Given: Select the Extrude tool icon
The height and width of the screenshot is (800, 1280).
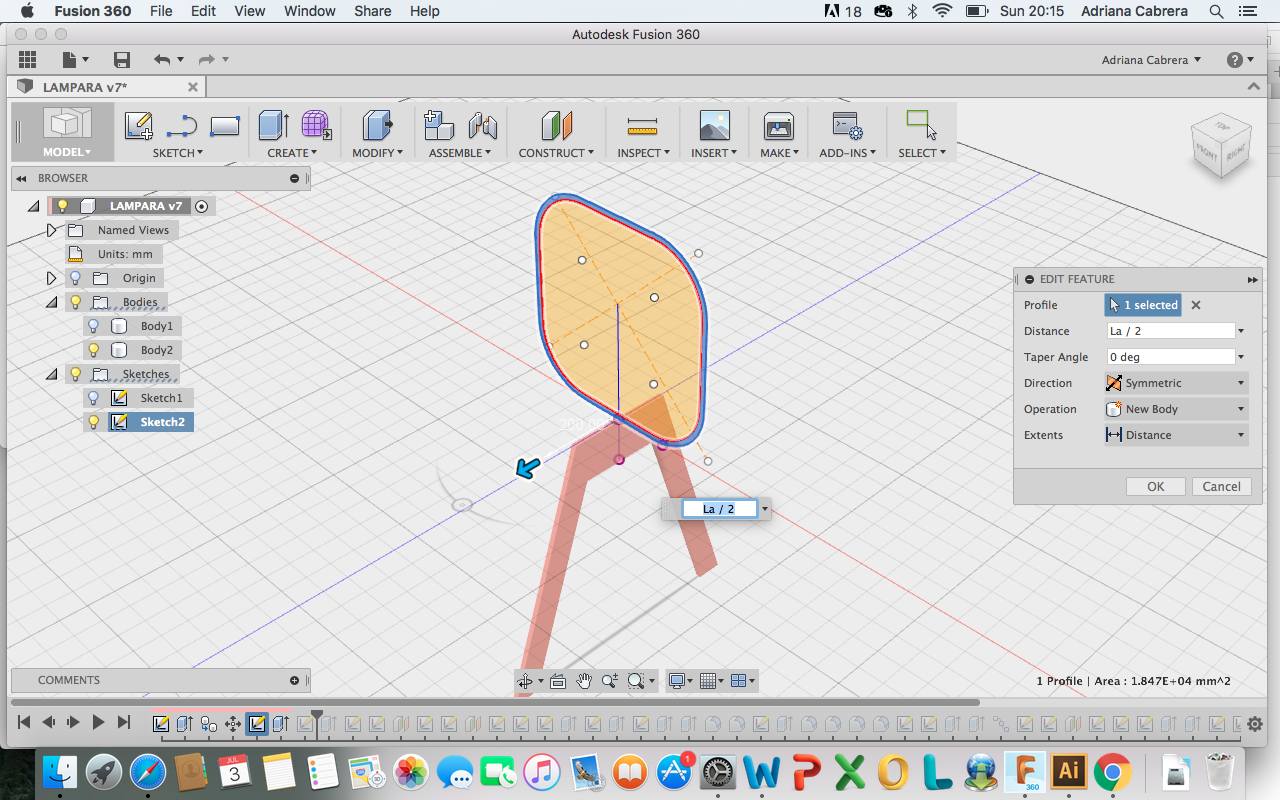Looking at the screenshot, I should [x=273, y=126].
